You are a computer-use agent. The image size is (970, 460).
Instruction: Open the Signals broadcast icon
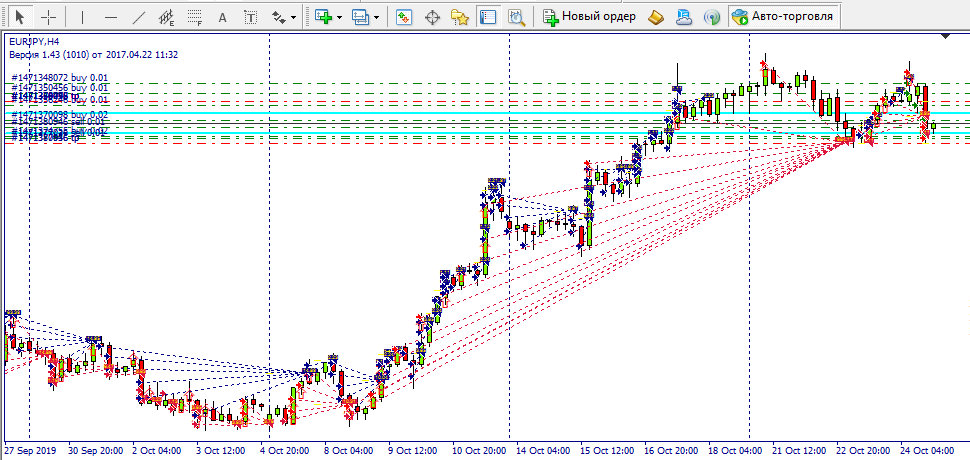coord(713,17)
